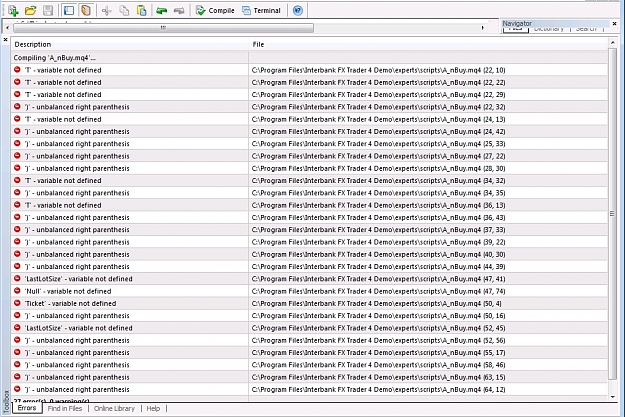Click the editor horizontal scrollbar right arrow
The width and height of the screenshot is (625, 417).
pos(482,28)
